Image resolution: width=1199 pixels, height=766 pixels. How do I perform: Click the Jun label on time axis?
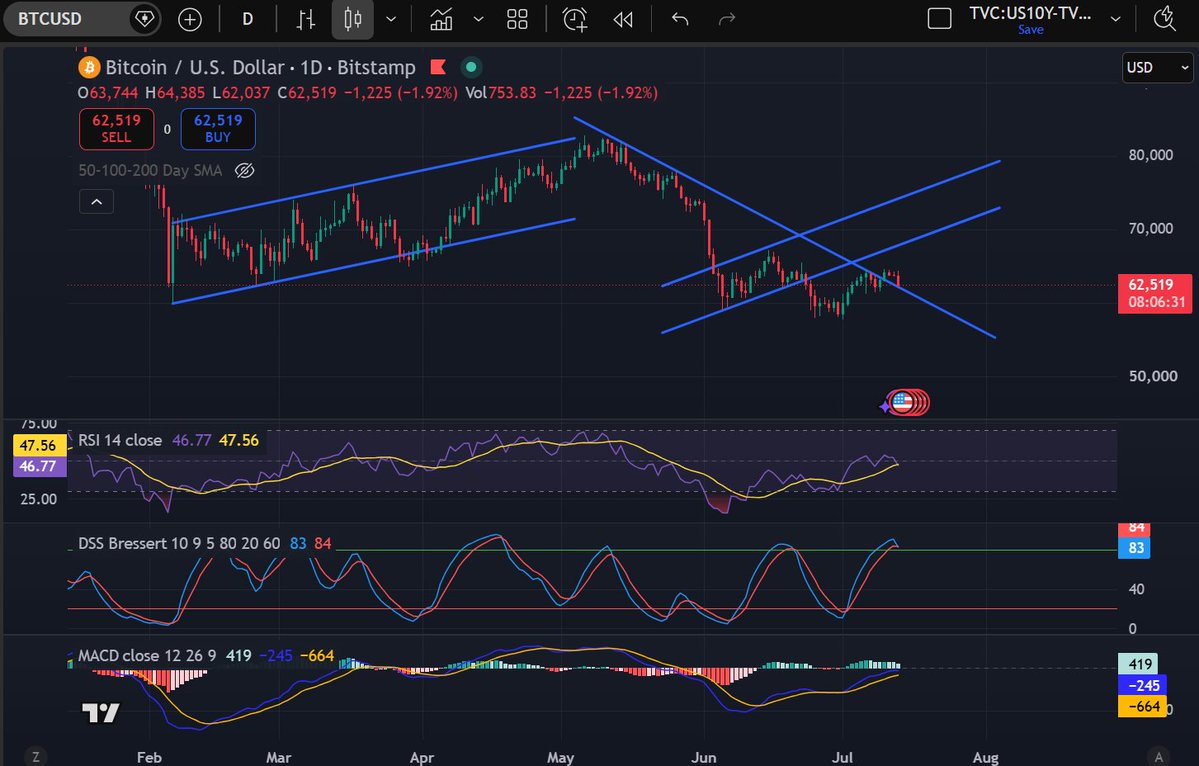point(703,758)
